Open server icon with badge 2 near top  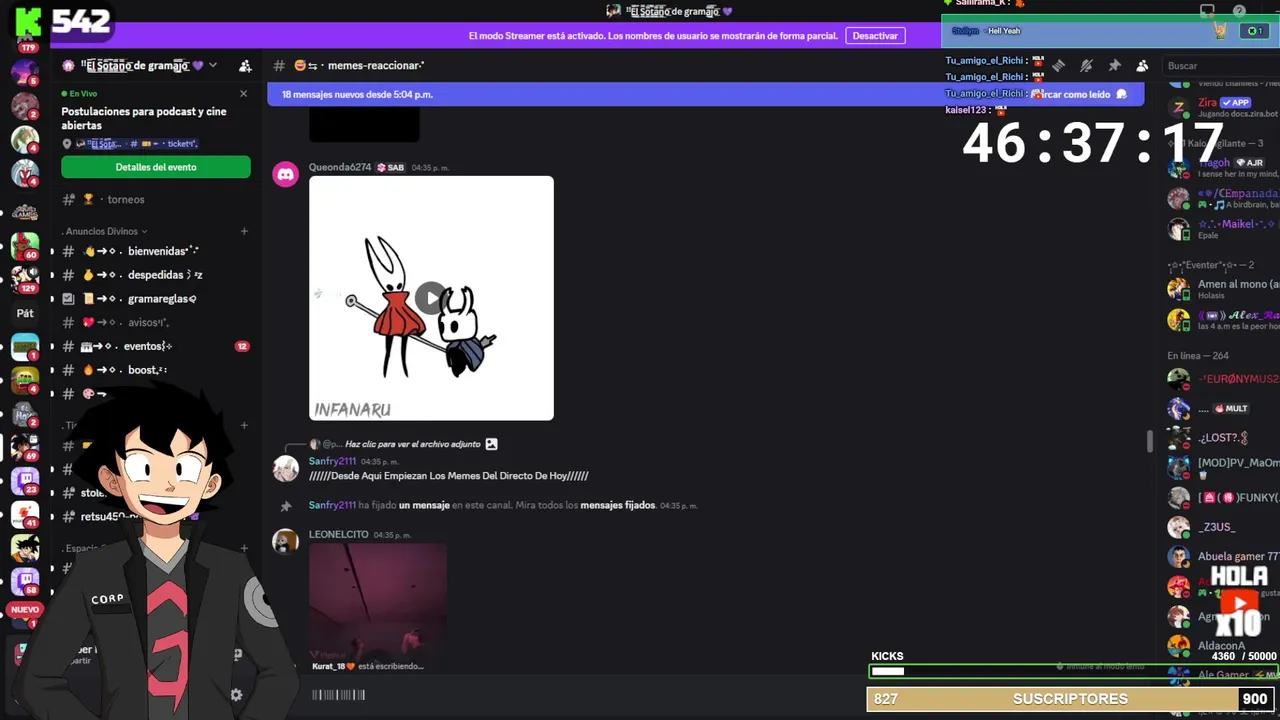(25, 106)
